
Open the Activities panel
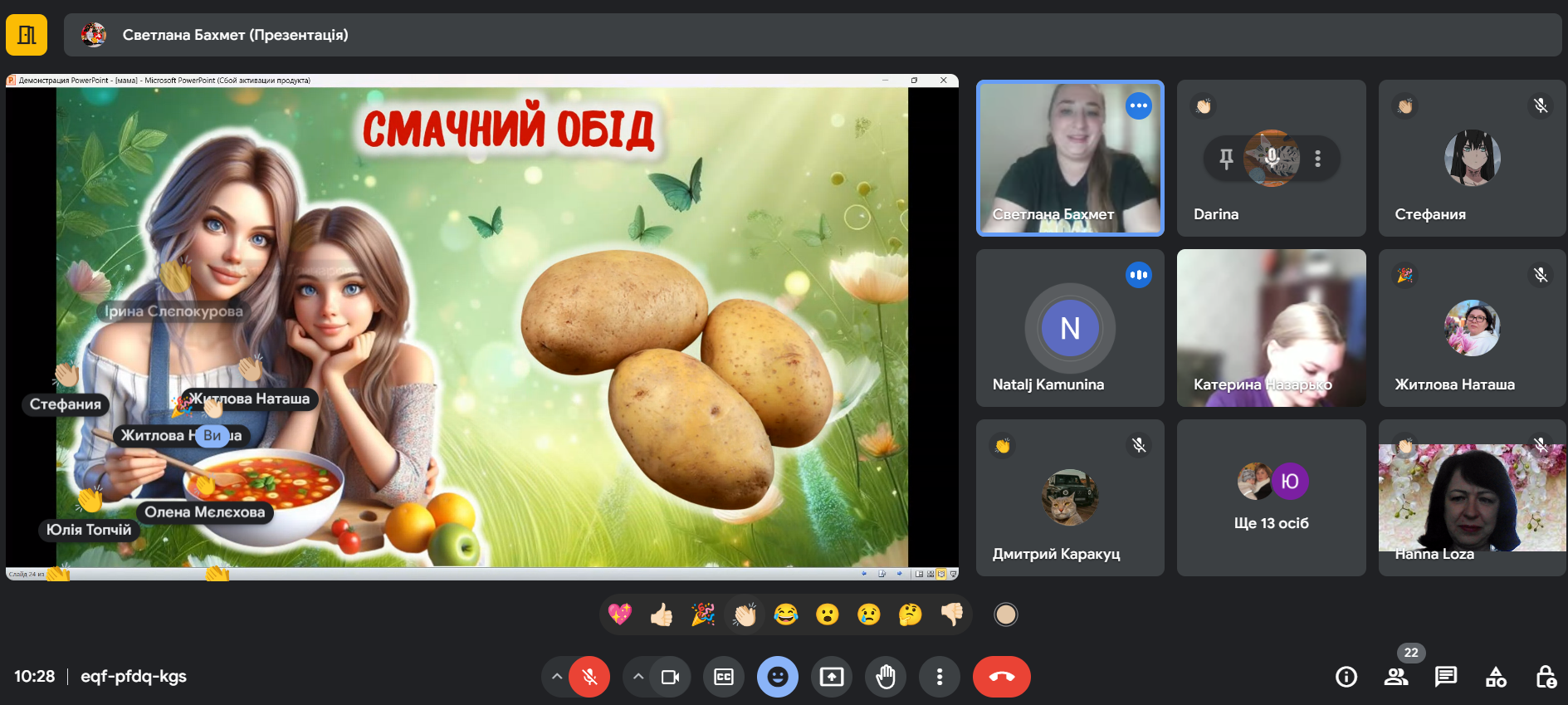(1496, 677)
